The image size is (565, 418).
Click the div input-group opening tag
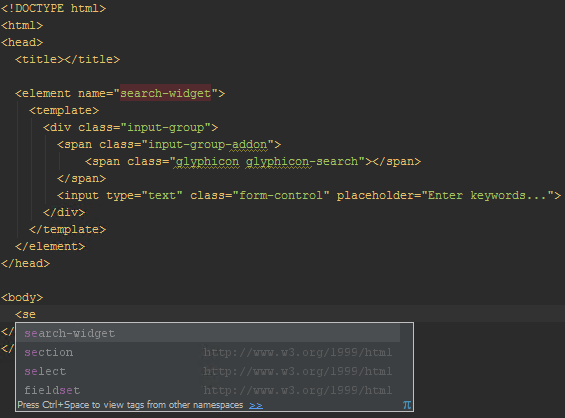pos(130,128)
